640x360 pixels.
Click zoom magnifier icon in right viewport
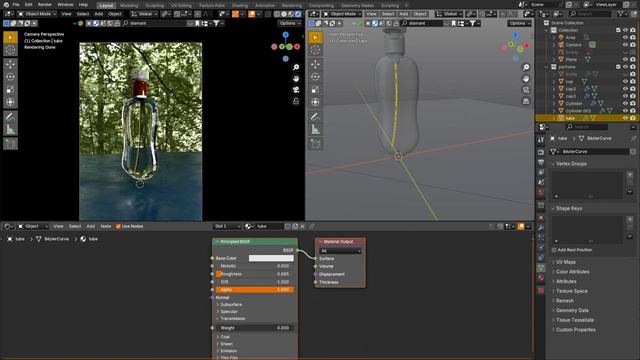526,67
